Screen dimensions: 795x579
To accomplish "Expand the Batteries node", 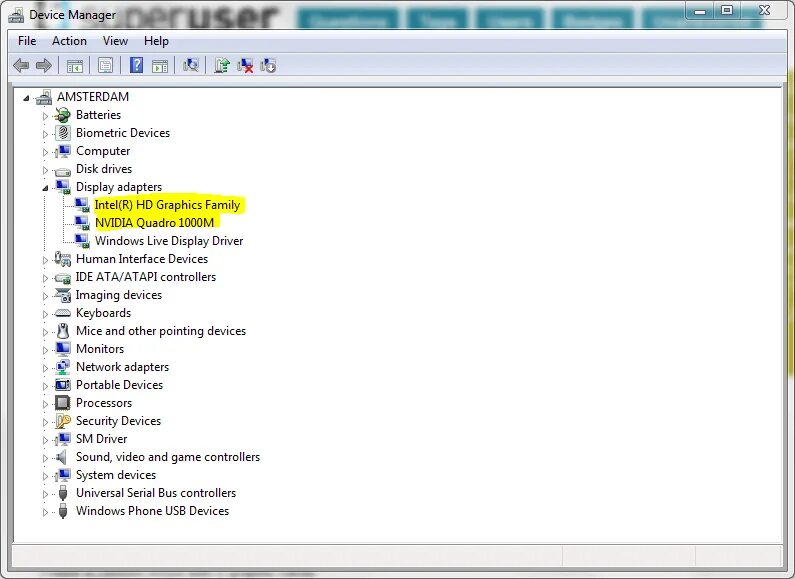I will (x=45, y=116).
